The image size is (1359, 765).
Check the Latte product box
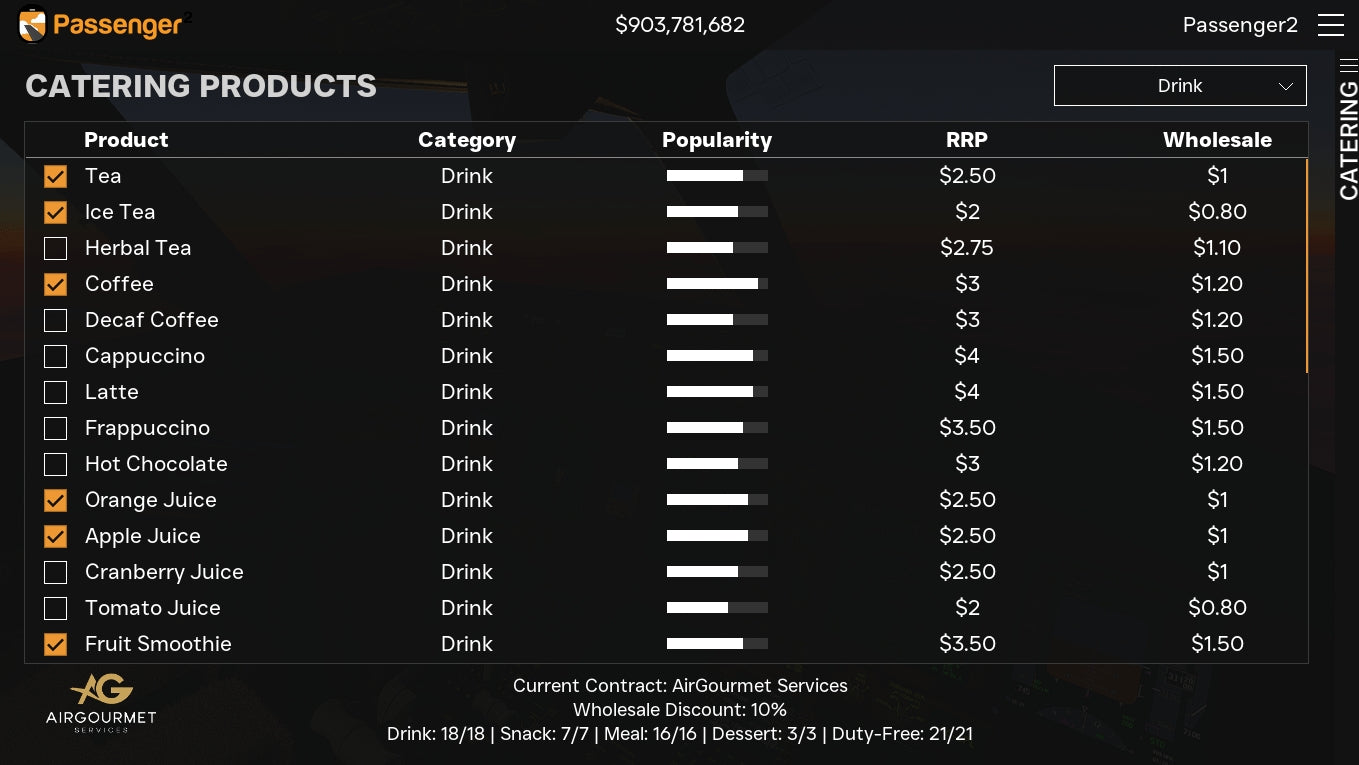point(56,393)
